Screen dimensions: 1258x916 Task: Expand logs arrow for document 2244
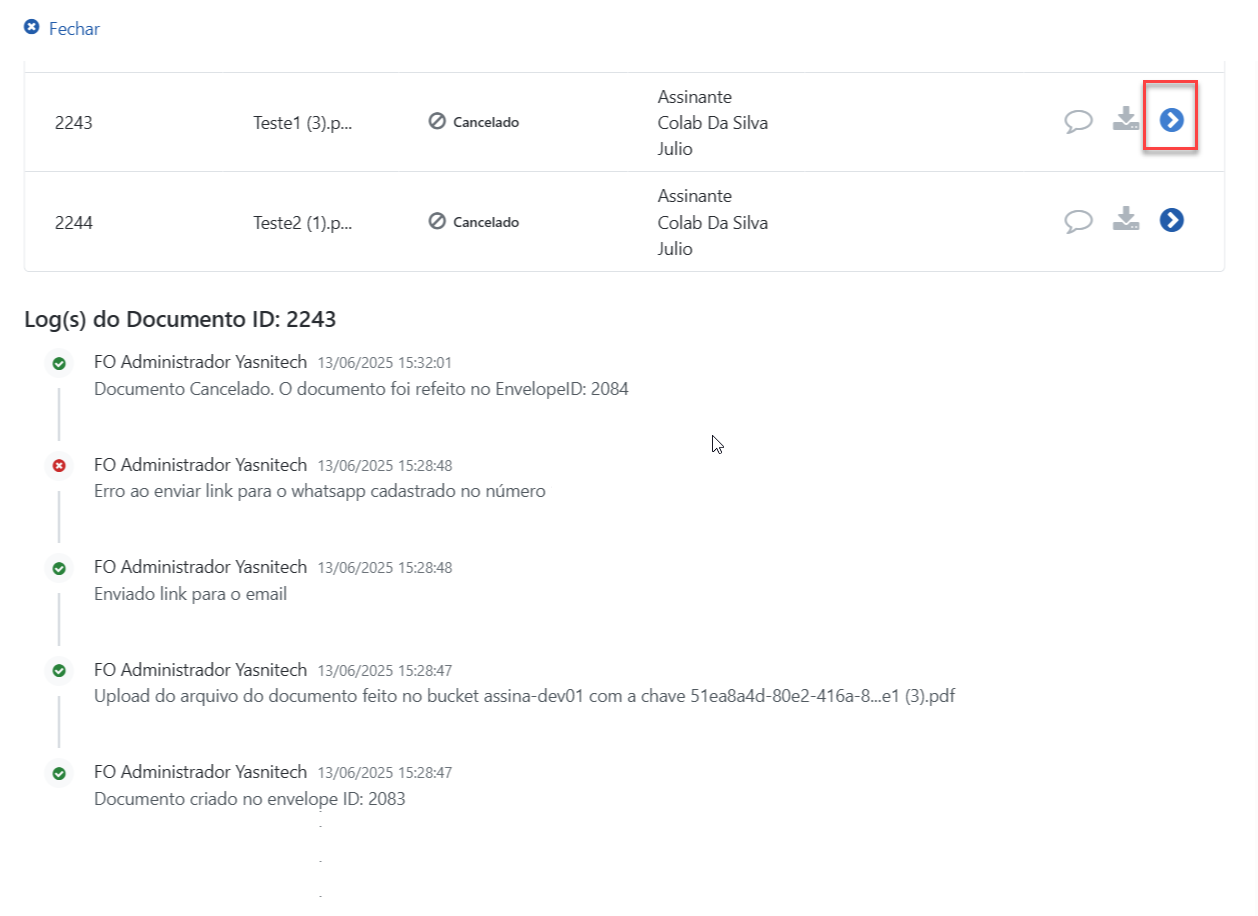[1171, 220]
